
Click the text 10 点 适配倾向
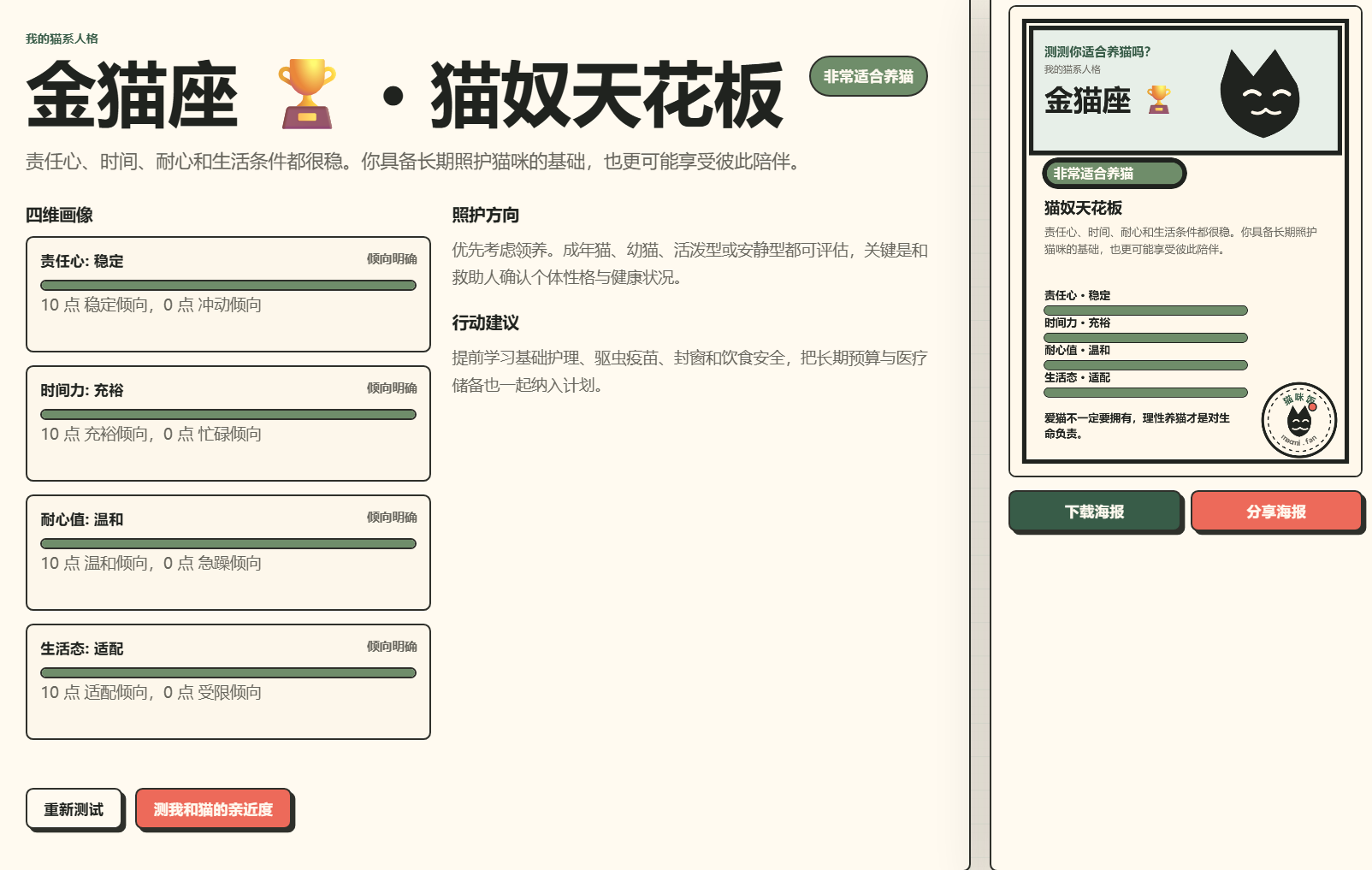[94, 693]
